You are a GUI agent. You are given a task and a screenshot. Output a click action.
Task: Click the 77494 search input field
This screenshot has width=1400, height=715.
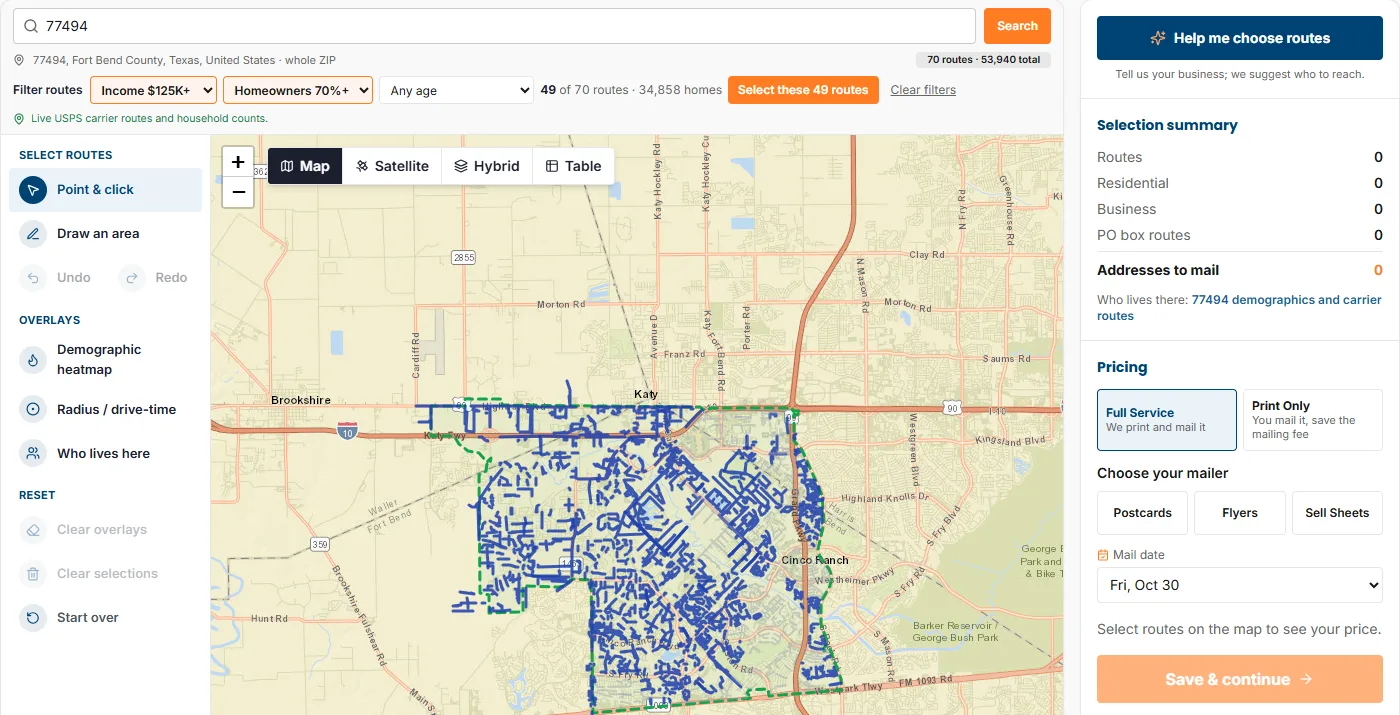[494, 26]
